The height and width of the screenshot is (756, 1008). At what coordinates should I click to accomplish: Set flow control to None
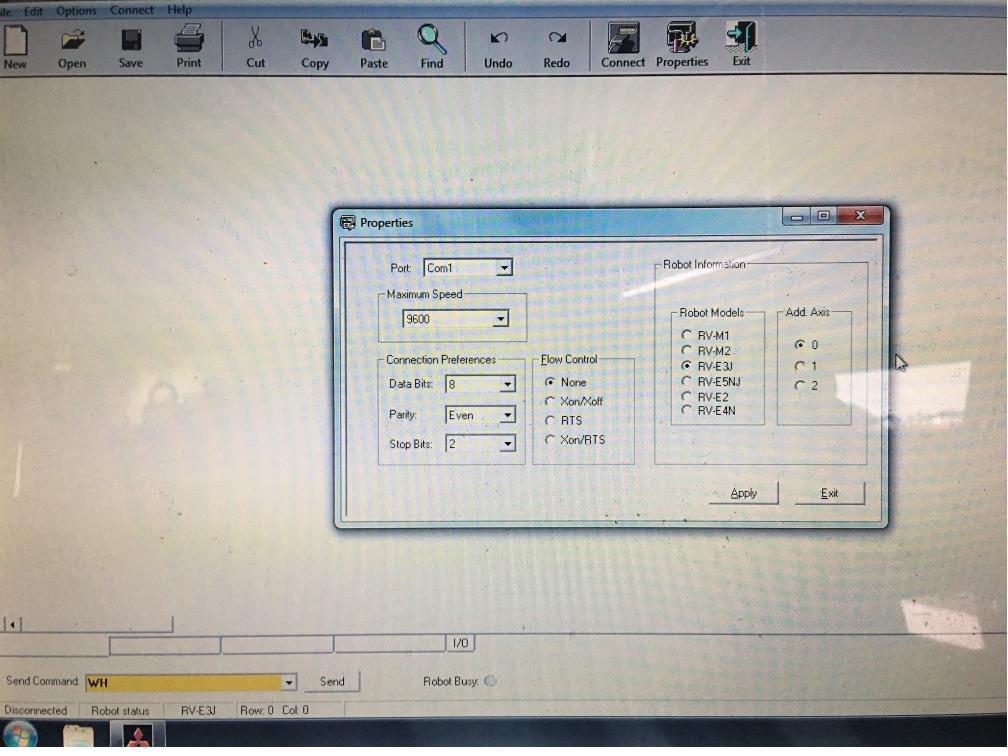coord(550,382)
